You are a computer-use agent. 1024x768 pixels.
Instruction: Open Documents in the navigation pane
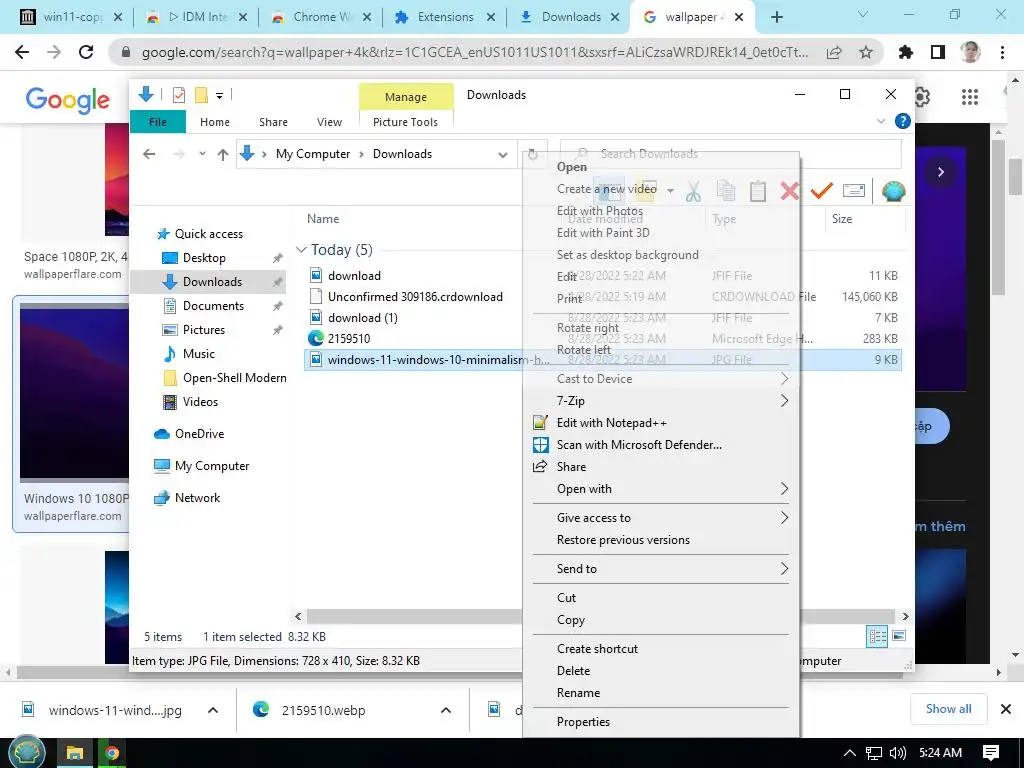[x=213, y=306]
